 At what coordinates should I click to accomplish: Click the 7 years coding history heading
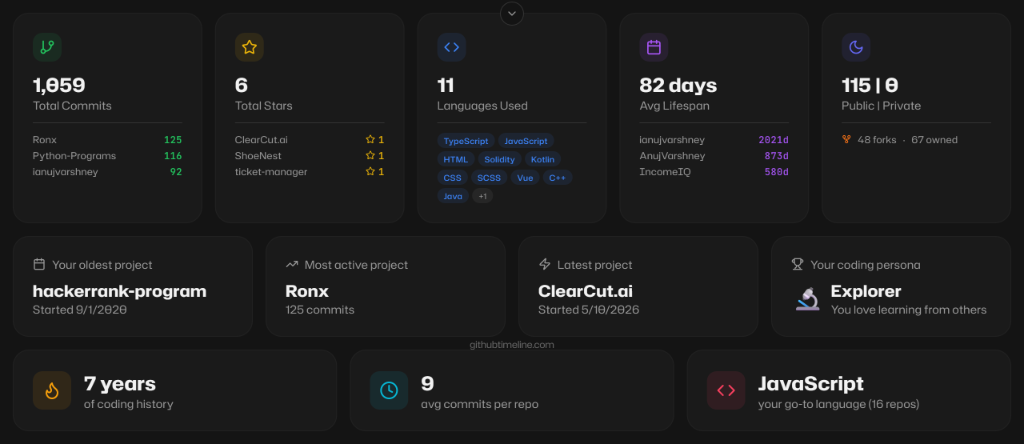[120, 383]
